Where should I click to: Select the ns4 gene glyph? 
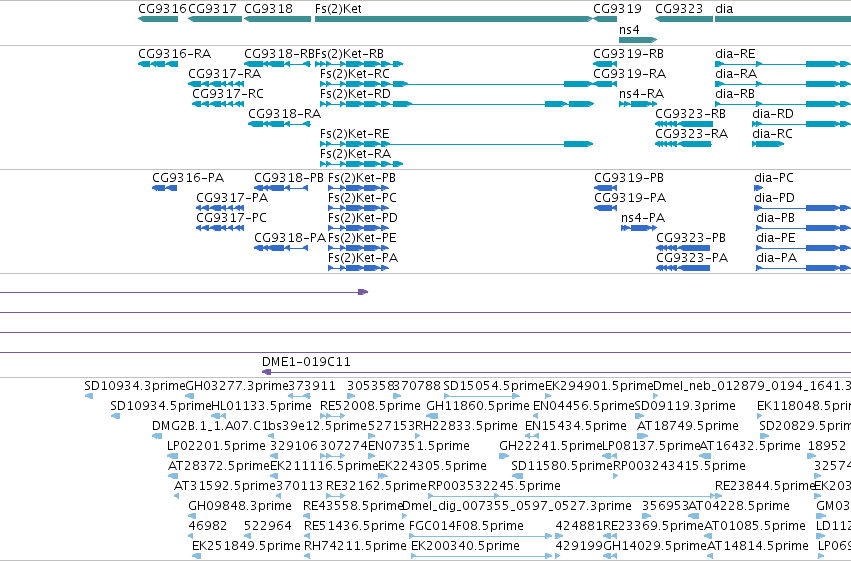(x=638, y=40)
